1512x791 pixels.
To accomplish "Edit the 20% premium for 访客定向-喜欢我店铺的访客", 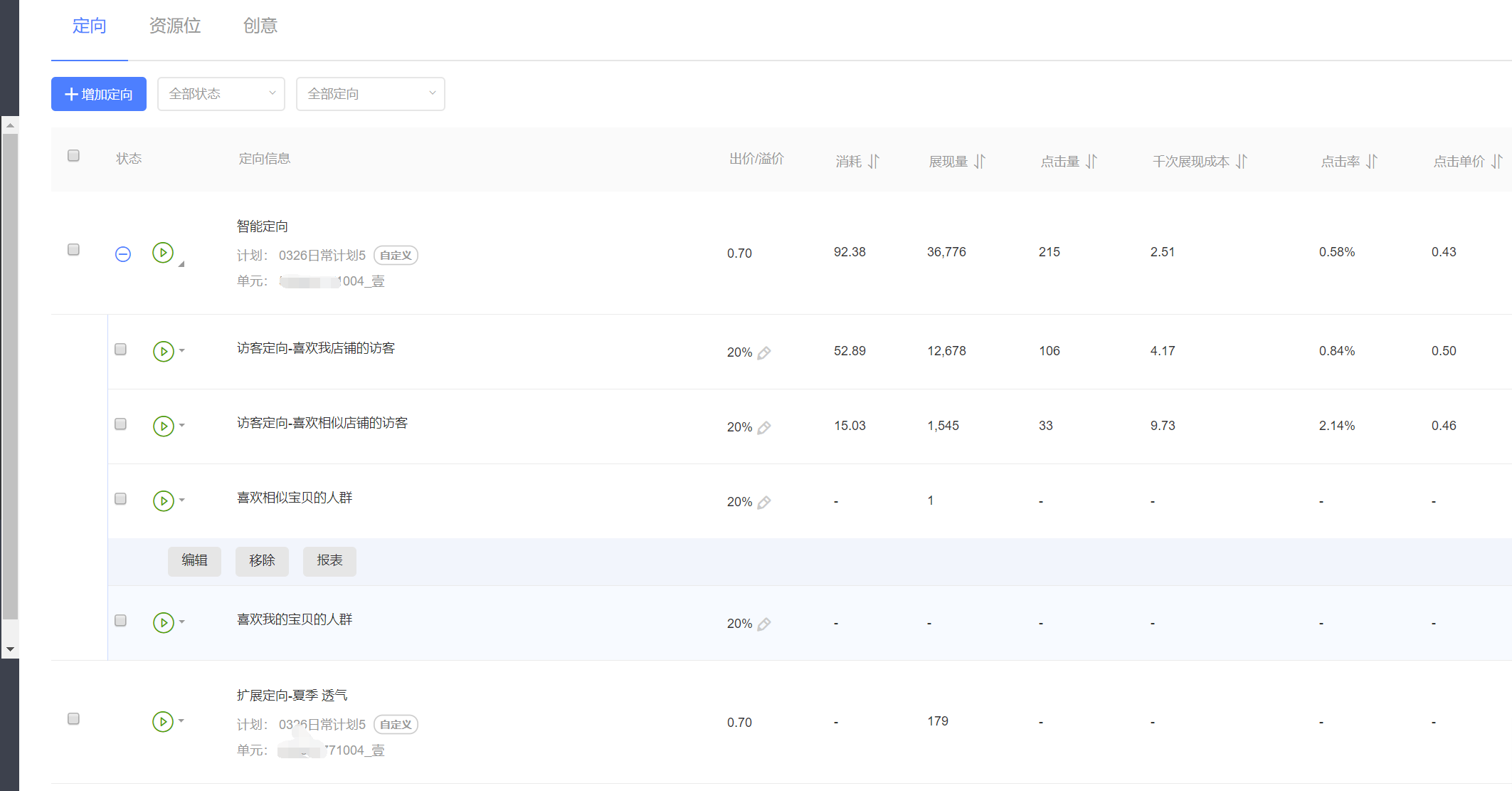I will [764, 352].
